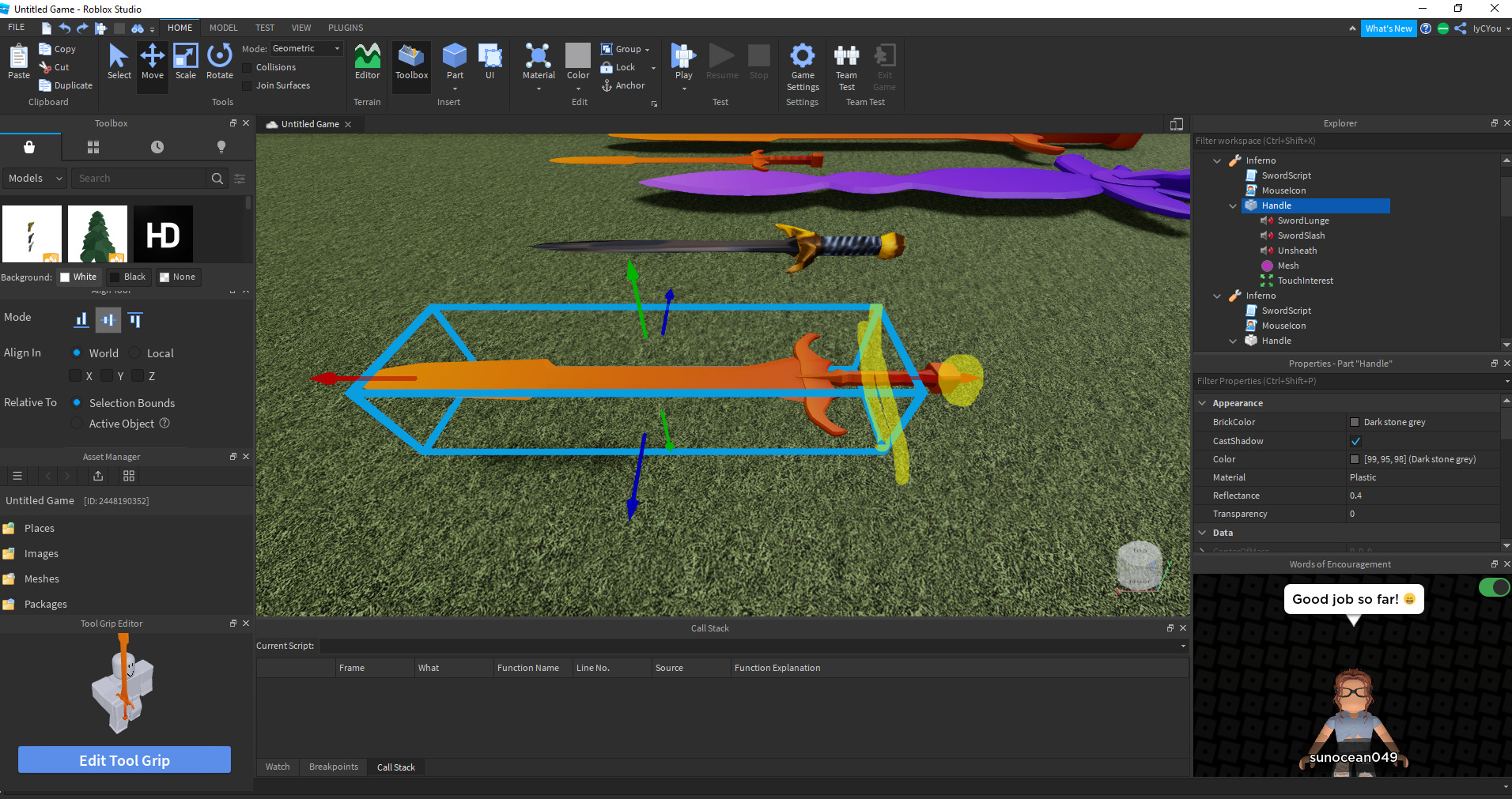Choose the Rotate tool
This screenshot has width=1512, height=799.
[219, 62]
